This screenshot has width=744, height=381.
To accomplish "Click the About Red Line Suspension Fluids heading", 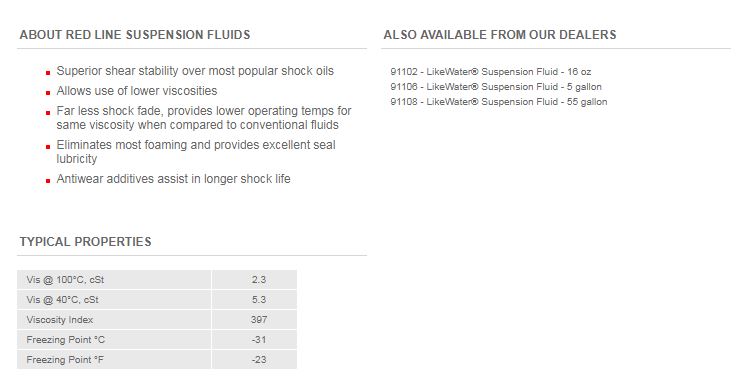I will 135,35.
